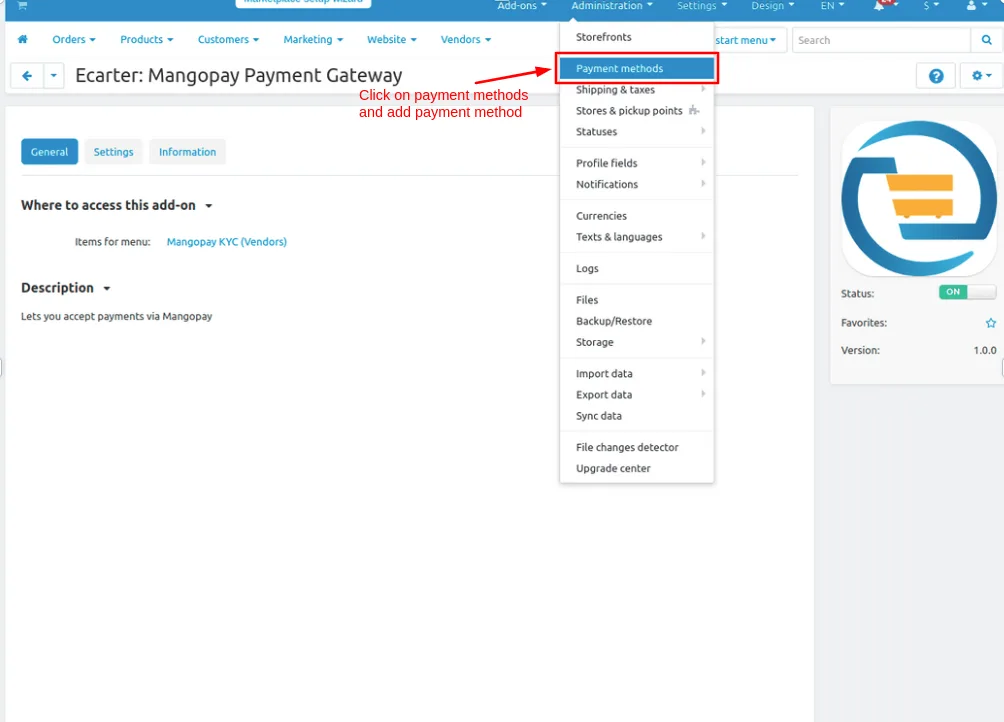Add add-on to favorites star
Image resolution: width=1004 pixels, height=722 pixels.
click(x=991, y=323)
